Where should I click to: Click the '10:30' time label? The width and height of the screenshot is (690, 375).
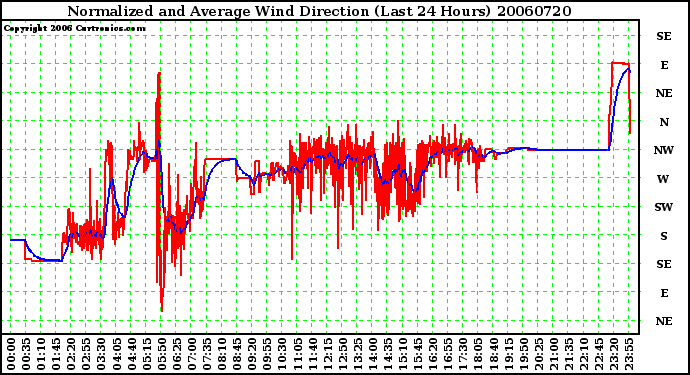tap(282, 354)
